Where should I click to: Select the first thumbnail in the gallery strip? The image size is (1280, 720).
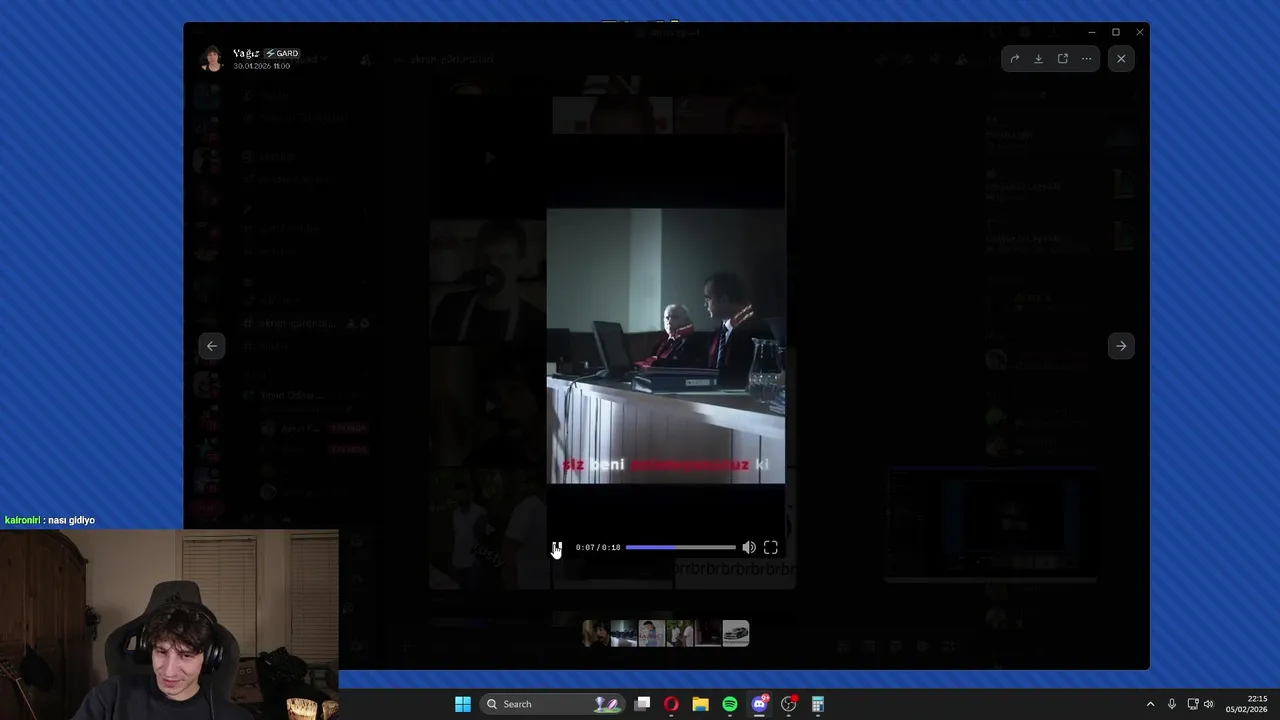pyautogui.click(x=596, y=633)
